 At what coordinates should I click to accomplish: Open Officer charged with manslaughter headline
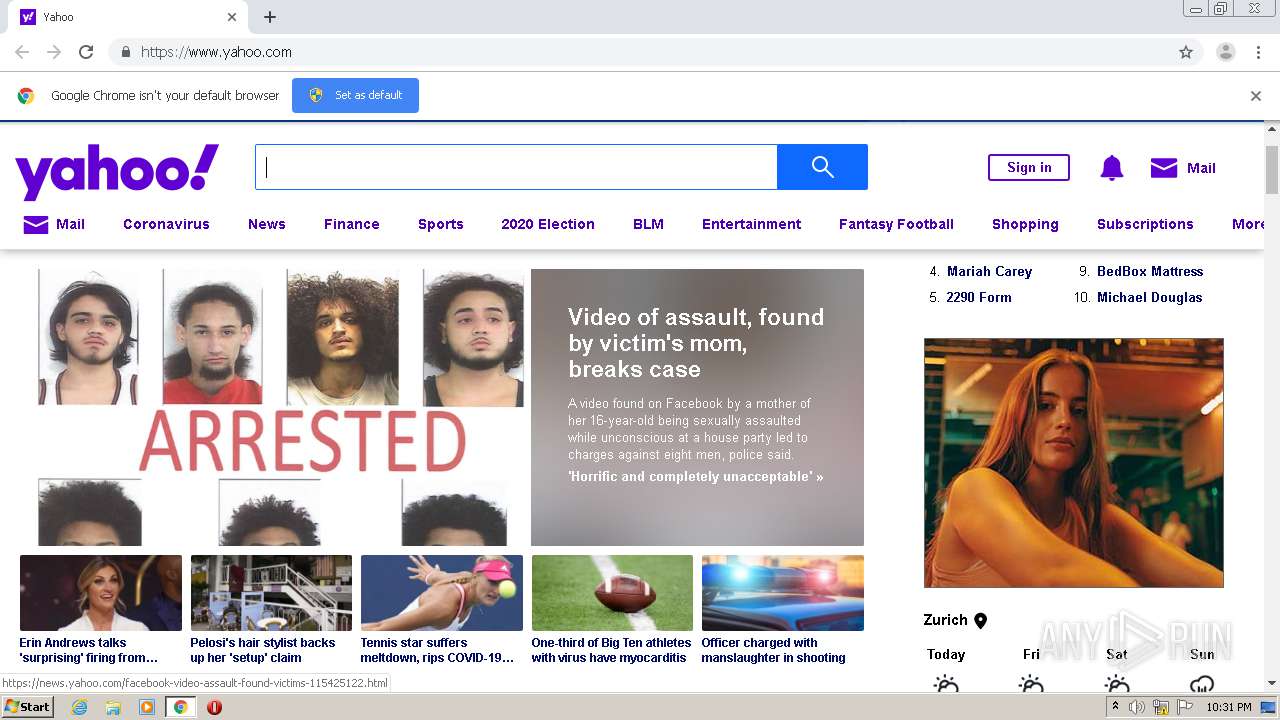(x=774, y=650)
